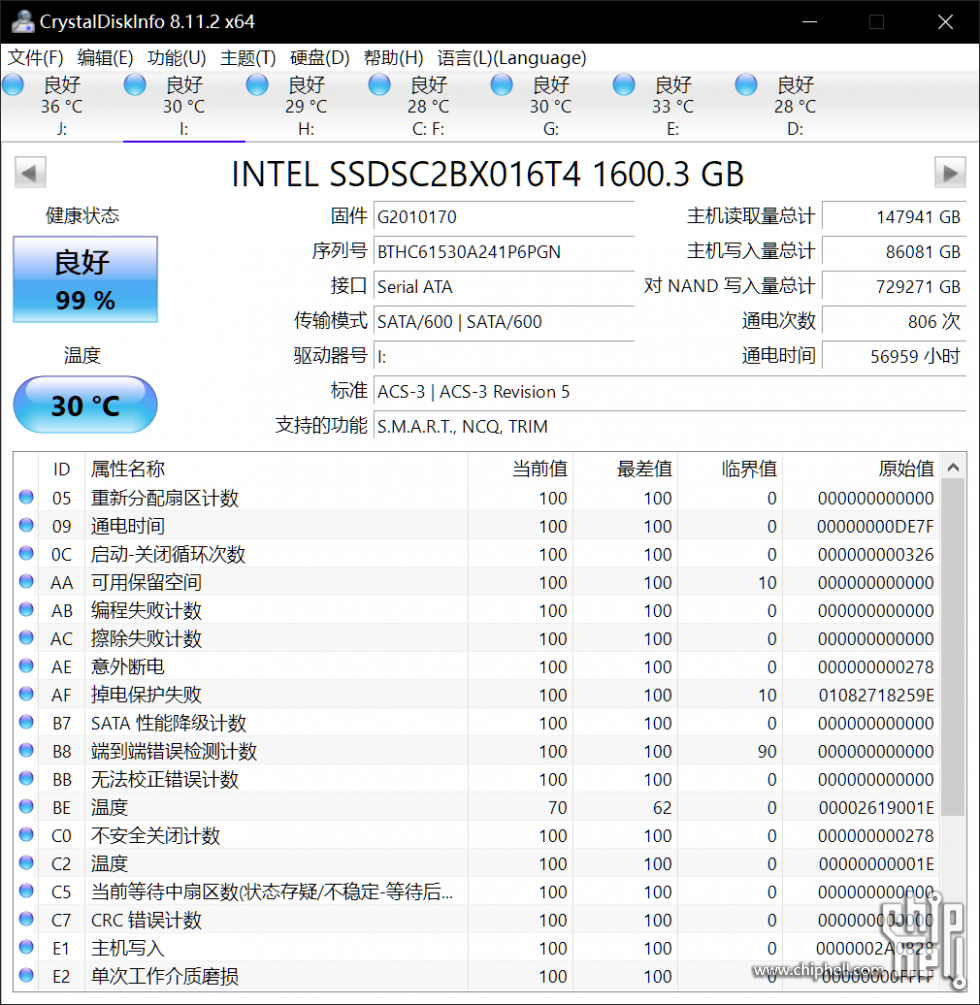Click the 原始值 column header

pyautogui.click(x=861, y=469)
